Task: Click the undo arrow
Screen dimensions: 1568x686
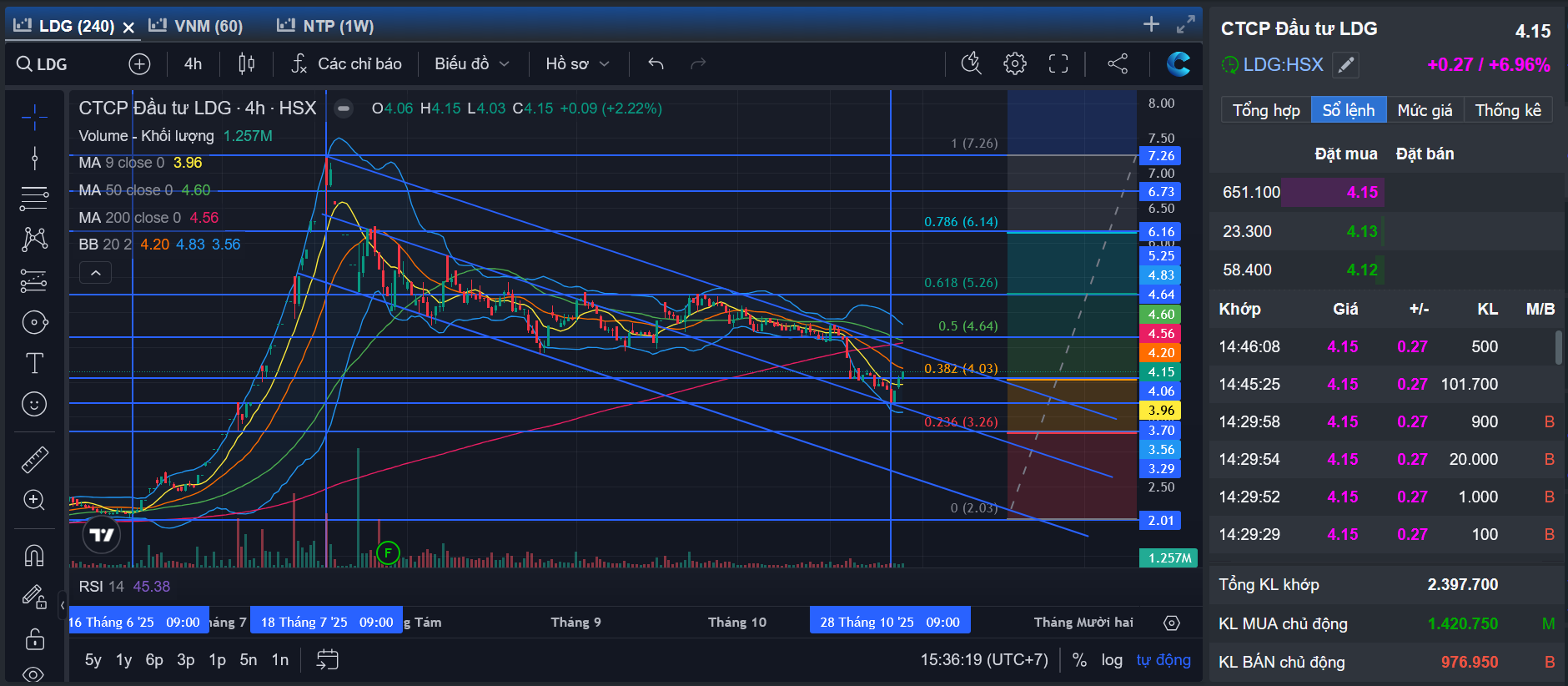Action: [656, 63]
